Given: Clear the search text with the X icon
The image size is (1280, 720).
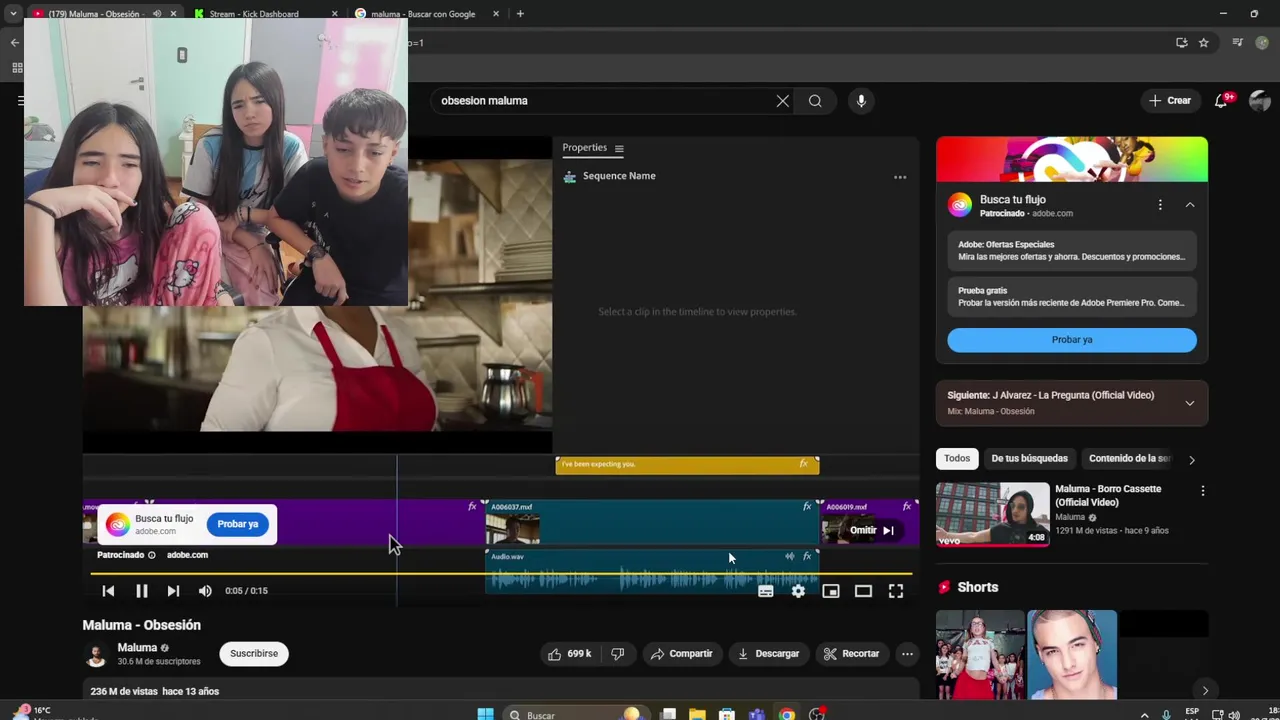Looking at the screenshot, I should tap(783, 101).
